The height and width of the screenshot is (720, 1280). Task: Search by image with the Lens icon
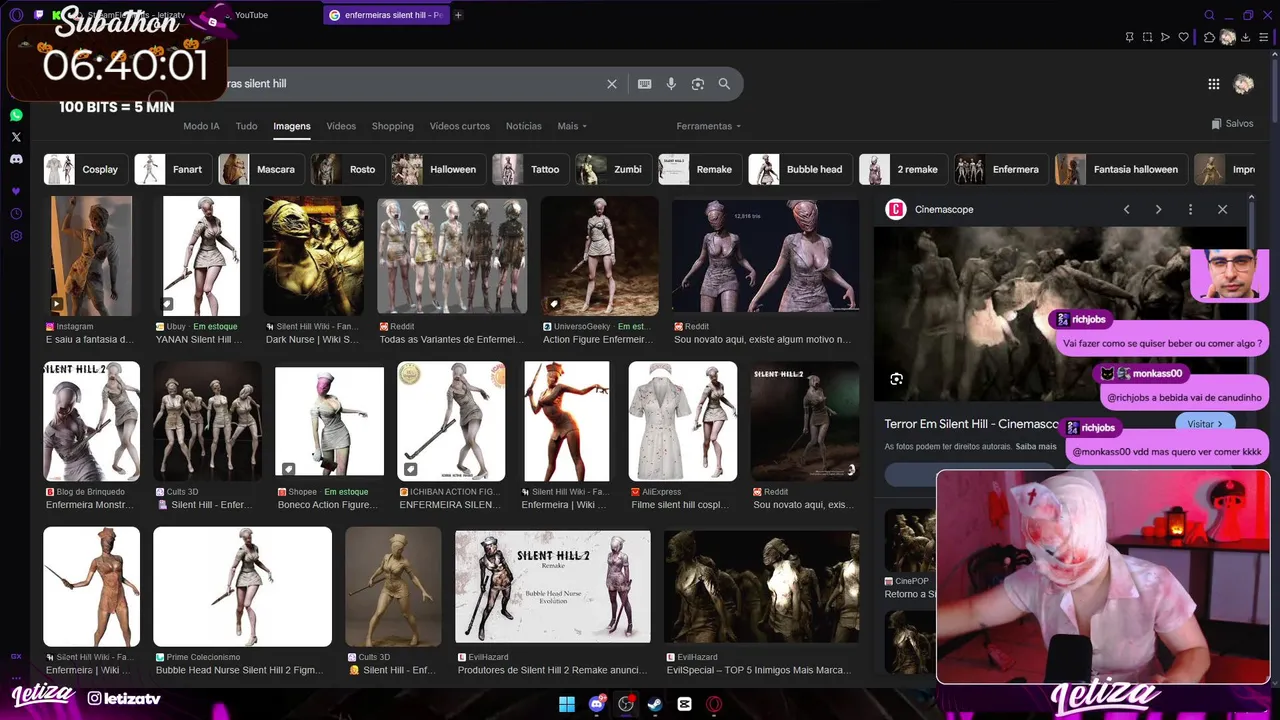(x=698, y=84)
